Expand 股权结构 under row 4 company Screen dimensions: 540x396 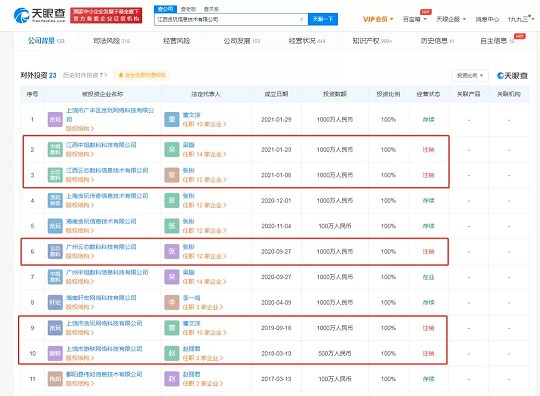click(80, 205)
